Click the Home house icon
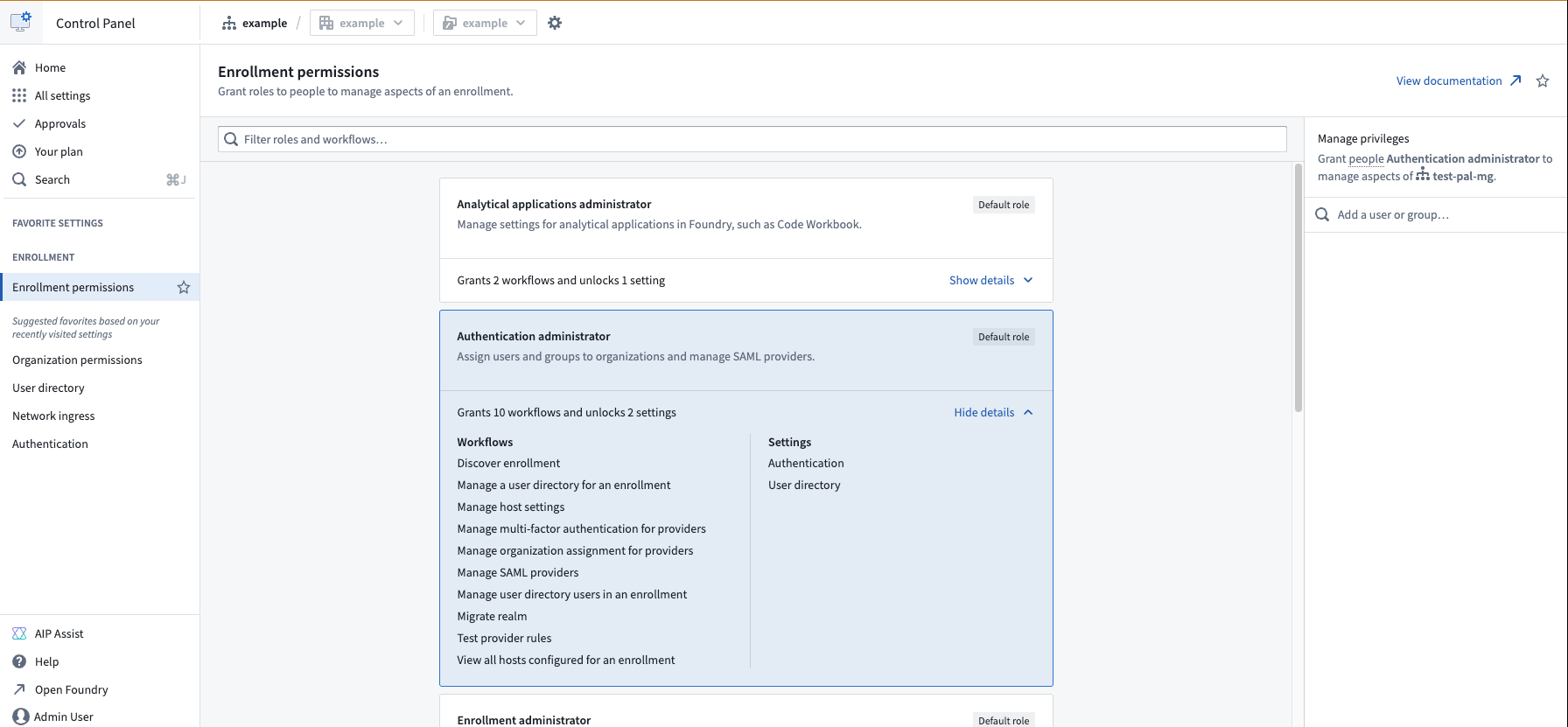 tap(19, 67)
